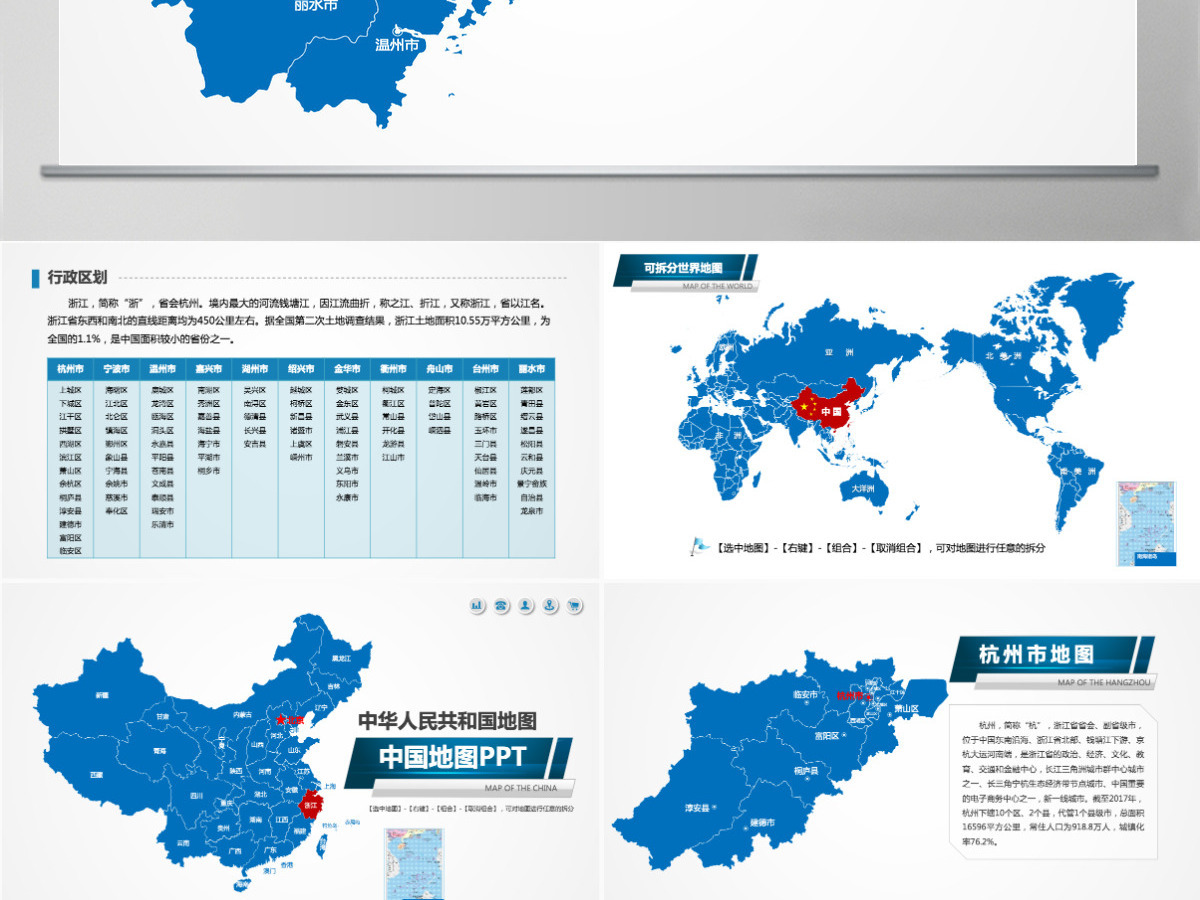Click the 黑龙江 label on China map
Screen dimensions: 1200x900
pos(339,658)
